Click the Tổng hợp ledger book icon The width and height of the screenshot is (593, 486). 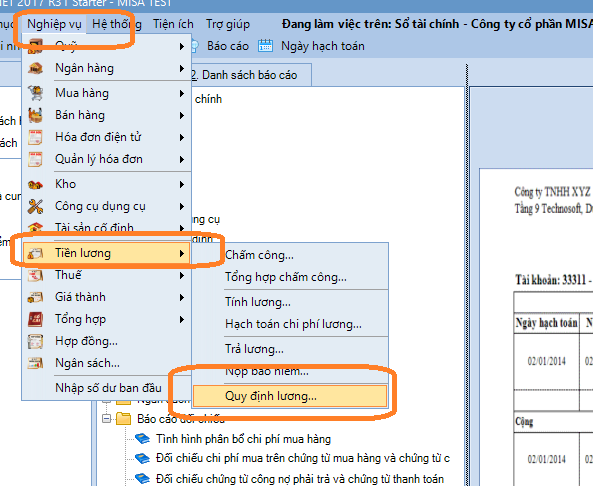35,319
